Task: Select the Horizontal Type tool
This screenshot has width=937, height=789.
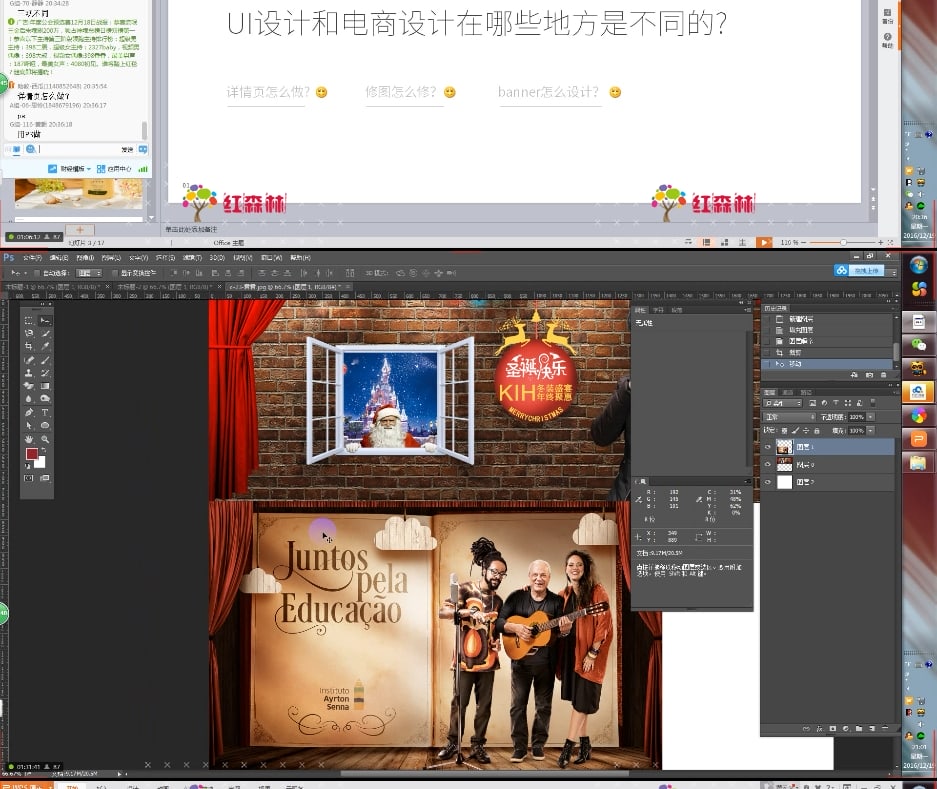Action: (x=45, y=412)
